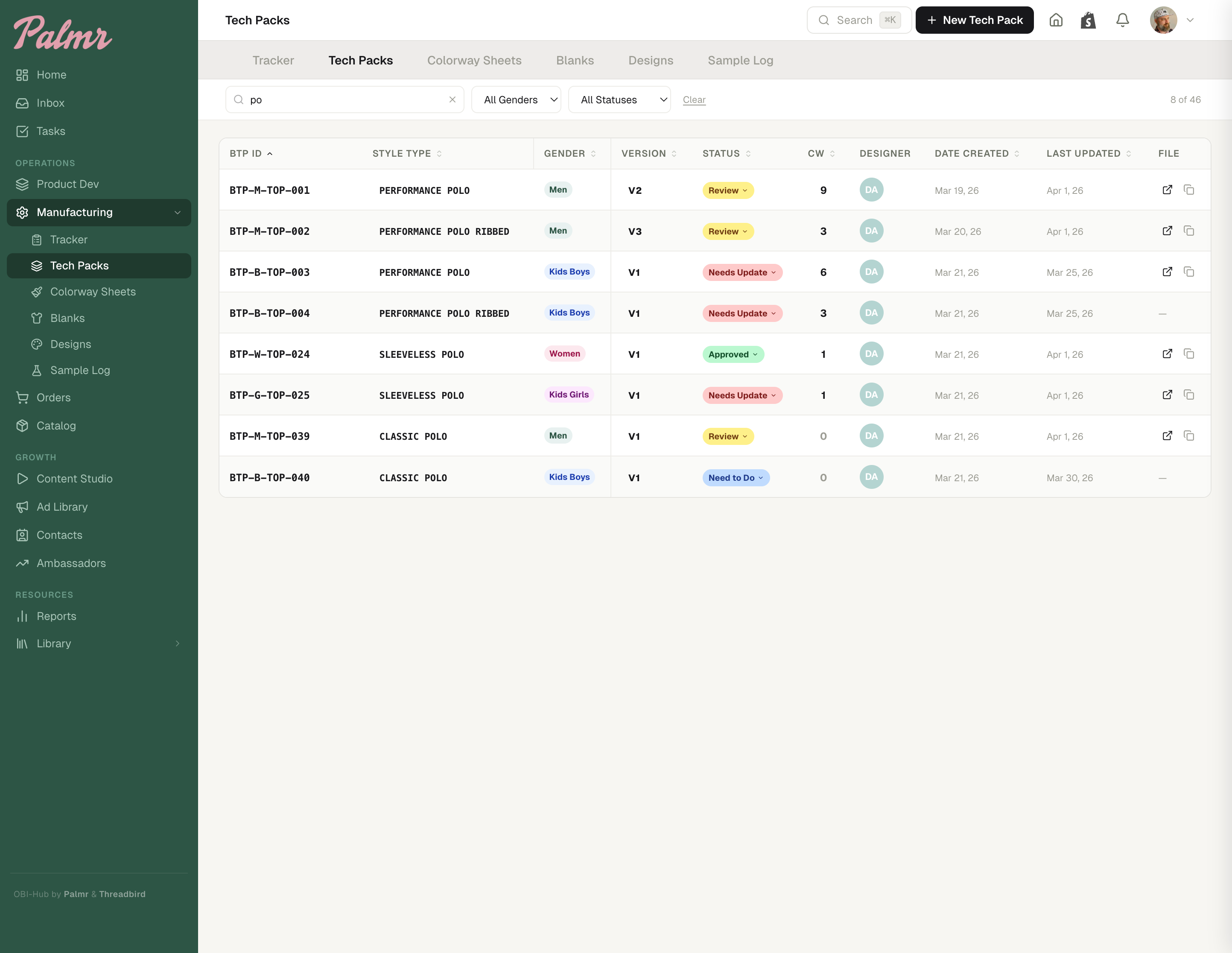Open Reports in sidebar
The width and height of the screenshot is (1232, 953).
tap(99, 617)
